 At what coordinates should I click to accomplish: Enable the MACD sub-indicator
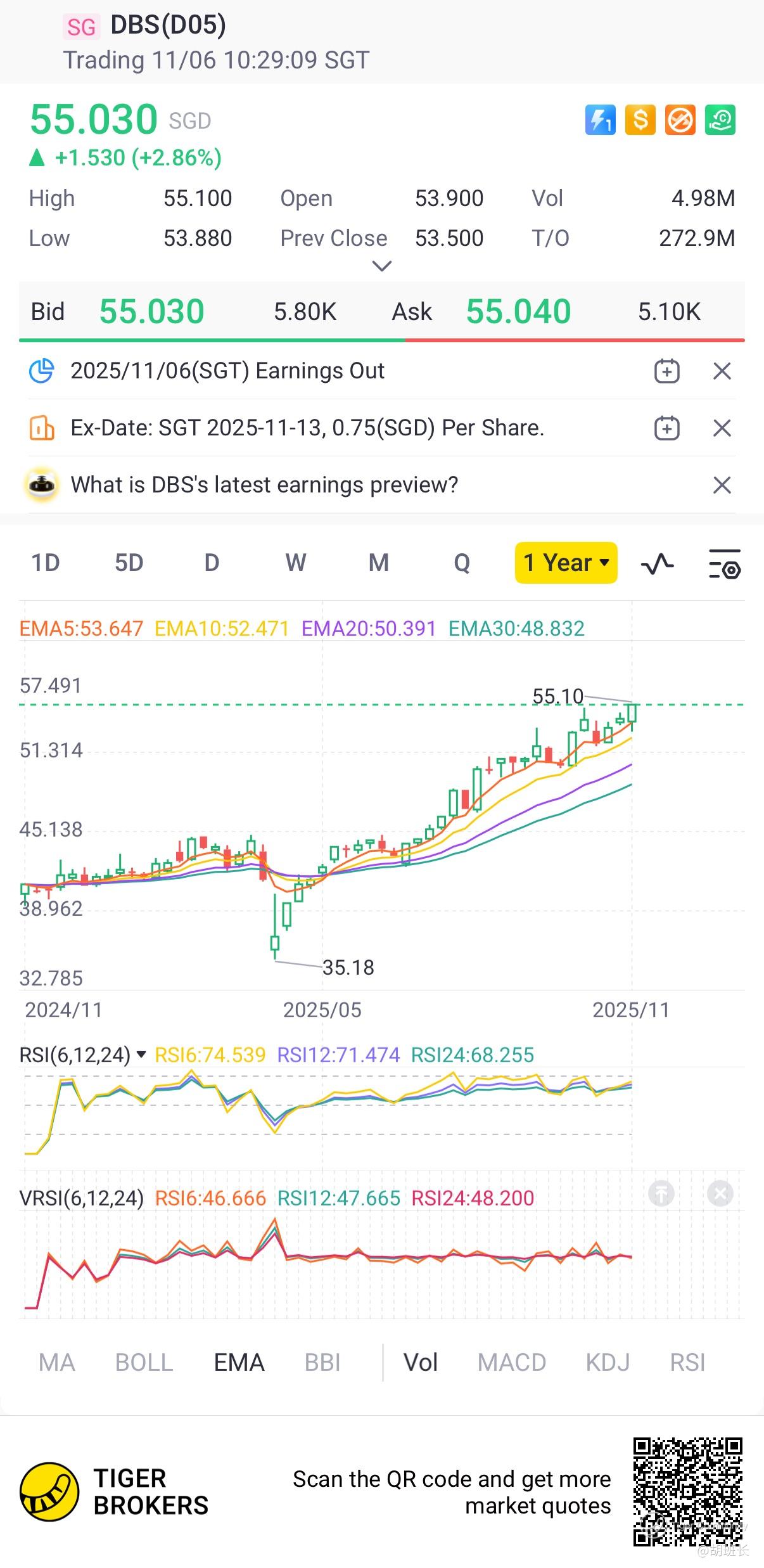pos(512,1363)
